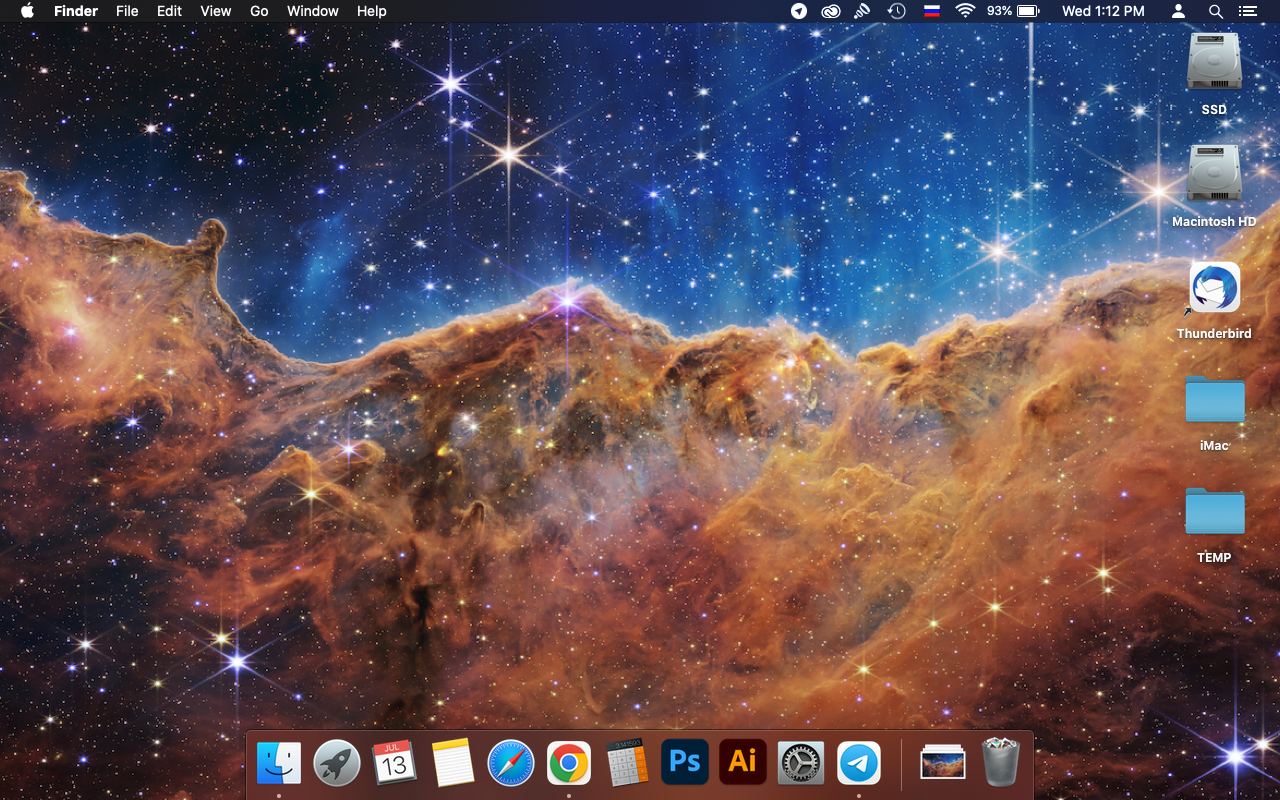This screenshot has width=1280, height=800.
Task: Open Google Chrome from the Dock
Action: point(569,764)
